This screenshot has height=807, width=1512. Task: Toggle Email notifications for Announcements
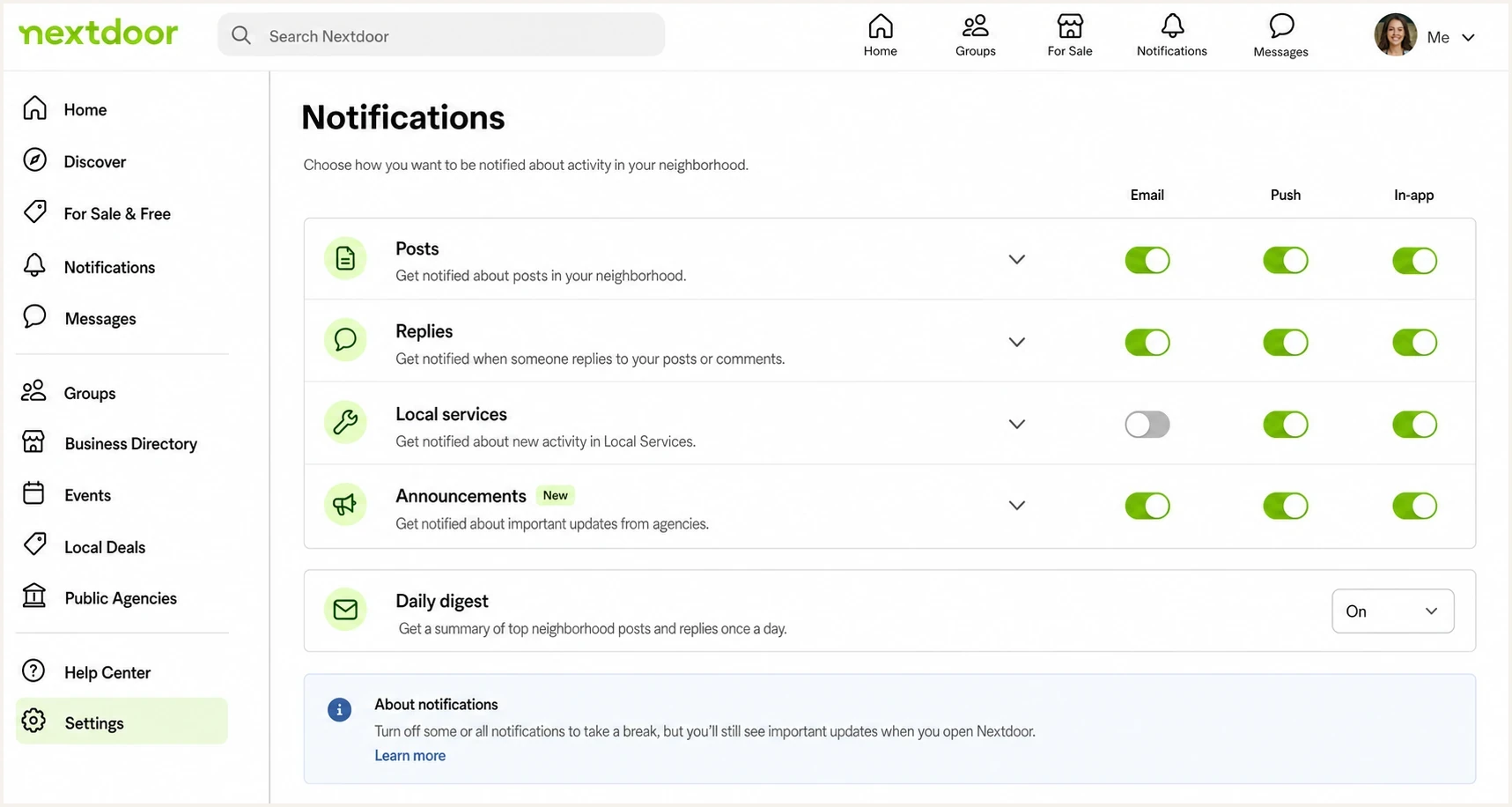1147,506
